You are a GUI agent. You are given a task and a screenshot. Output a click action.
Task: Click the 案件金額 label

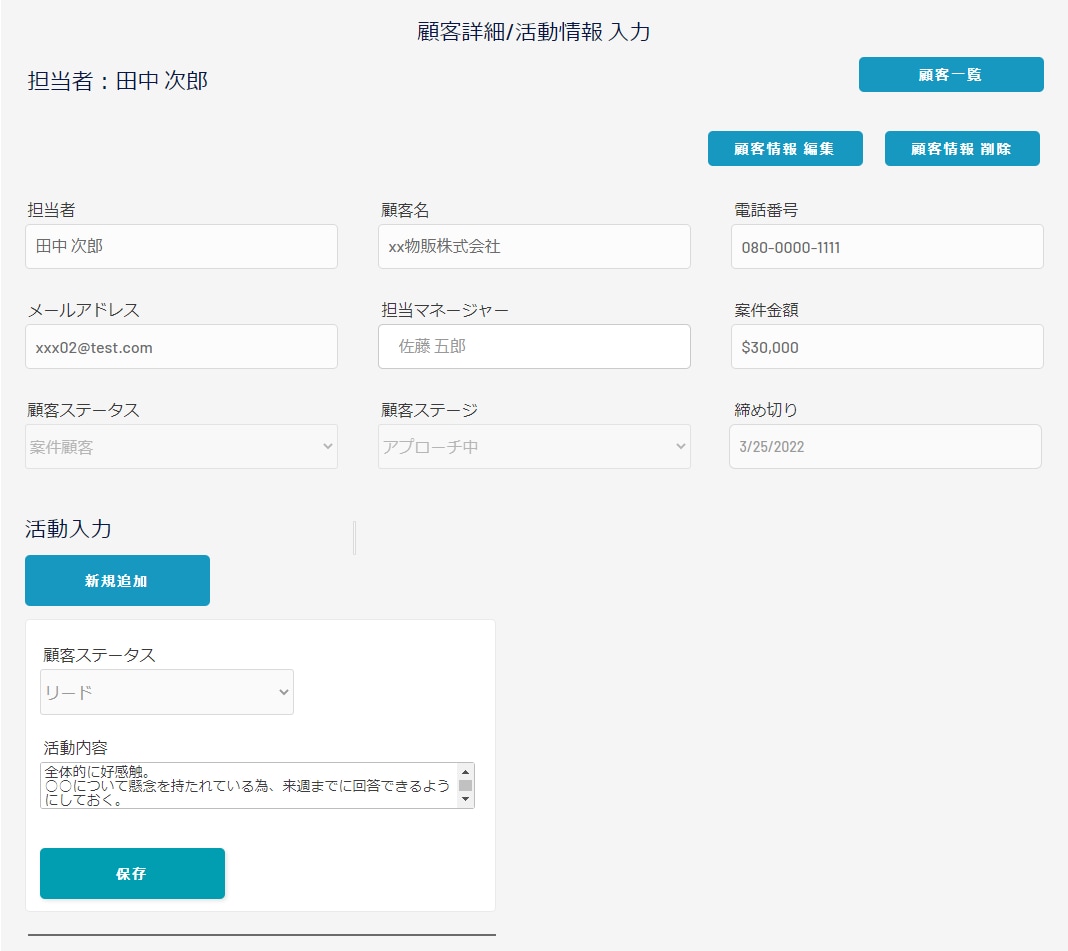[x=766, y=310]
